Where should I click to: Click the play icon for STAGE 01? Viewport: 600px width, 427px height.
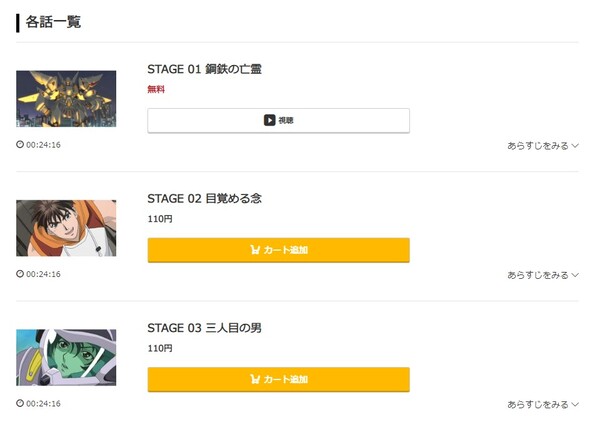click(270, 120)
